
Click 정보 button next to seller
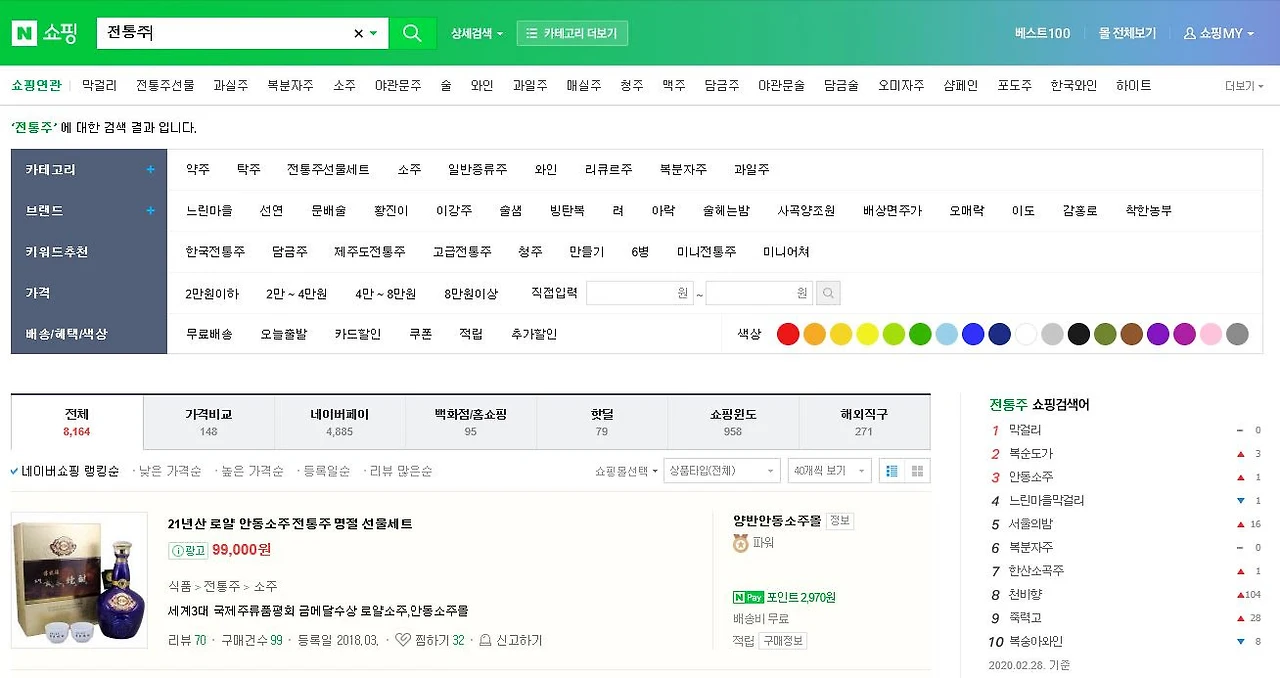[x=840, y=521]
